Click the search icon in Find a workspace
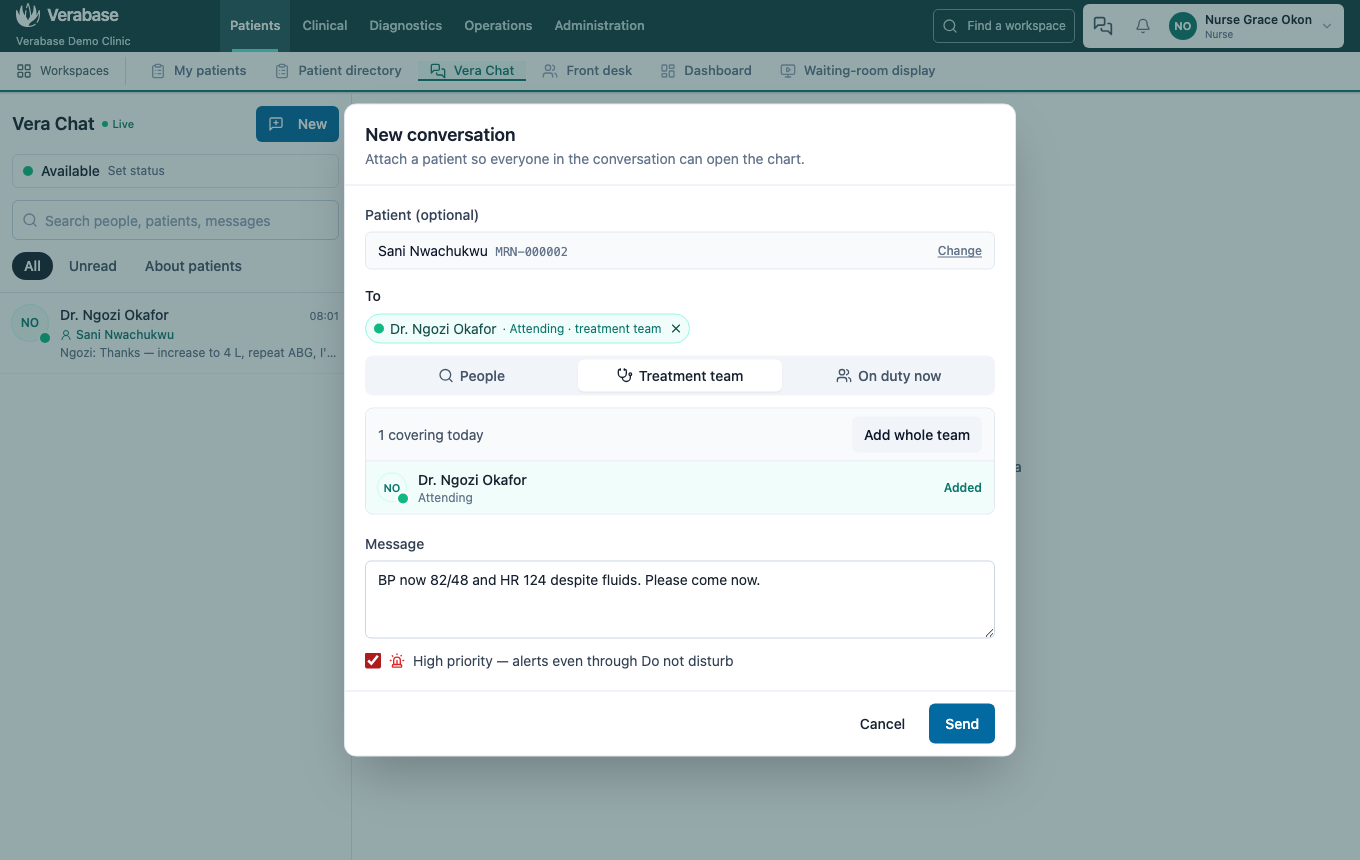The image size is (1360, 860). 950,26
